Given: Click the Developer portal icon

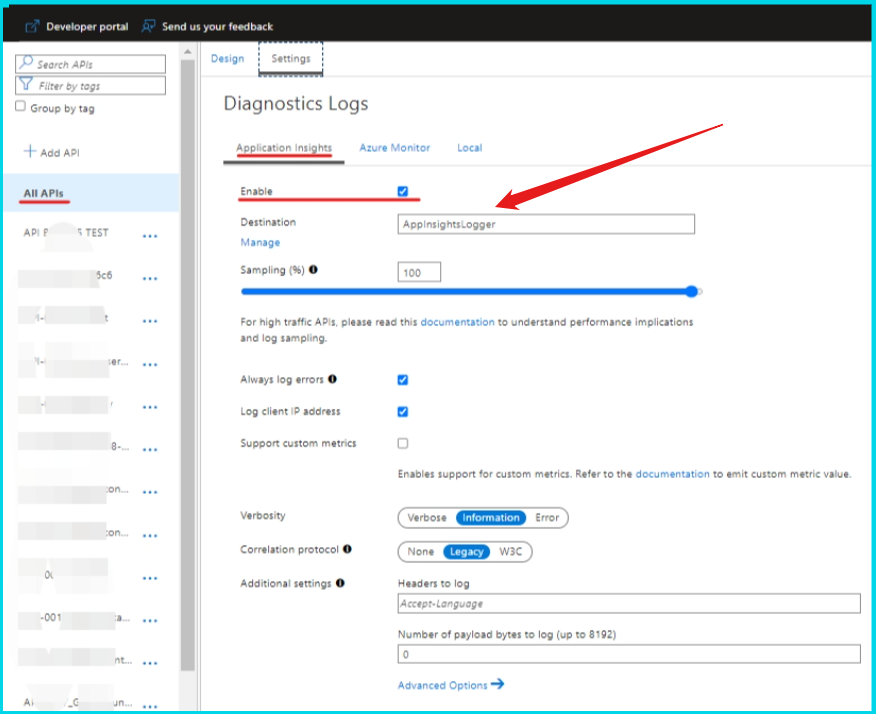Looking at the screenshot, I should pyautogui.click(x=31, y=26).
